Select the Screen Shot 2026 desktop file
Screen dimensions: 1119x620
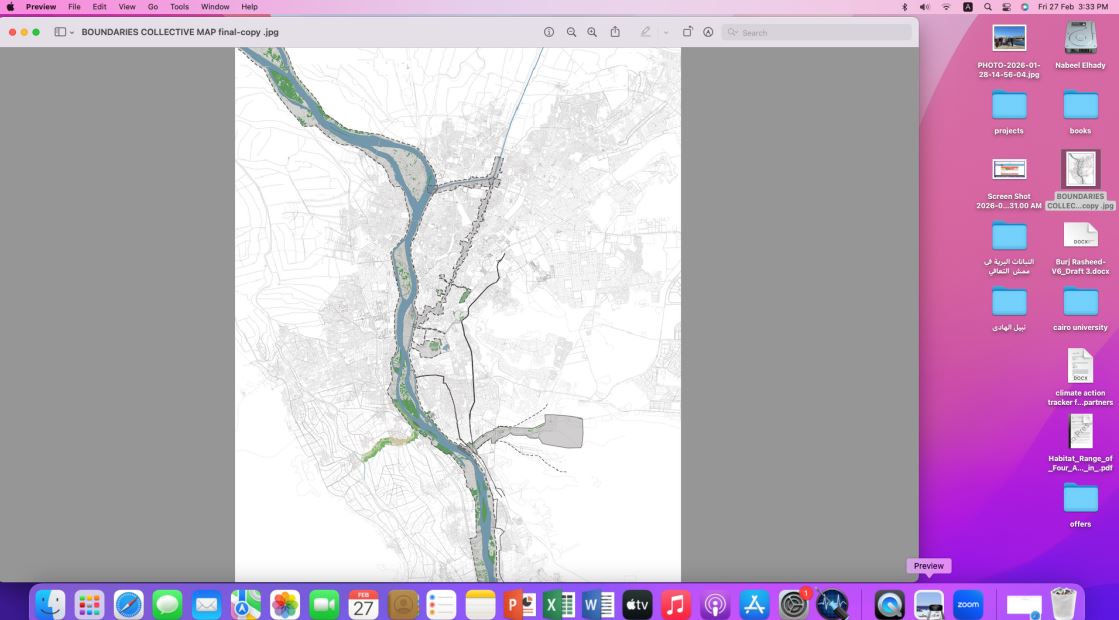click(x=1008, y=183)
